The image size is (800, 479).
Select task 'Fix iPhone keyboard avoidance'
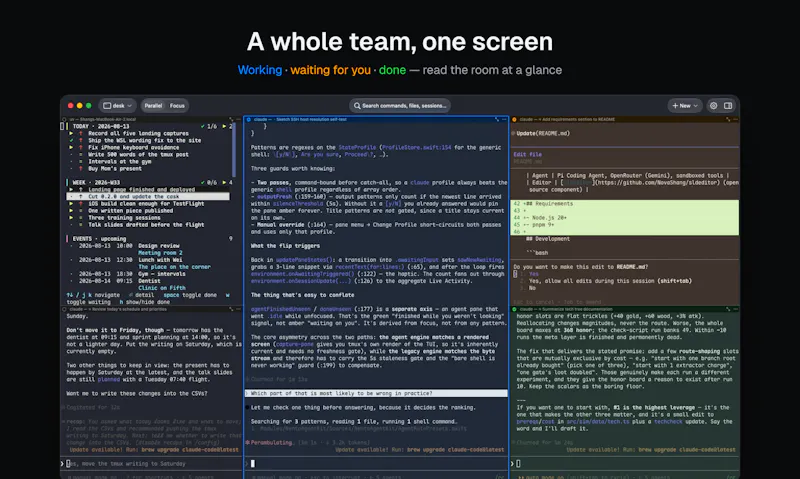pyautogui.click(x=133, y=147)
